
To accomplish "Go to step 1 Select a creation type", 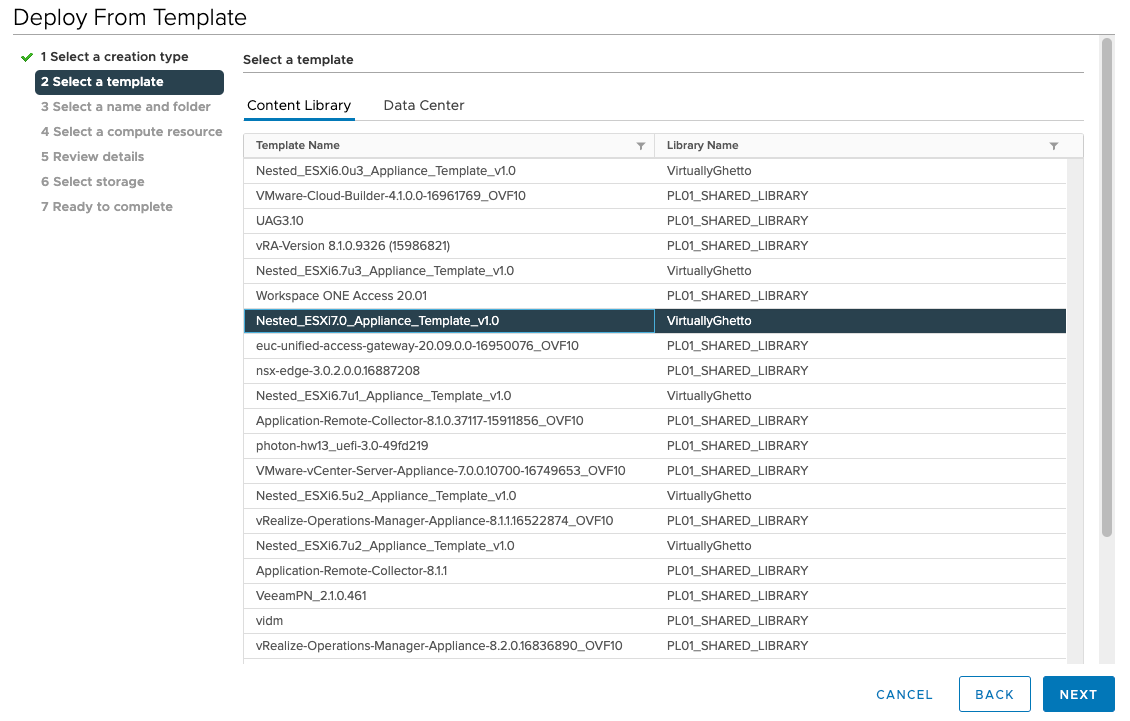I will [x=114, y=57].
